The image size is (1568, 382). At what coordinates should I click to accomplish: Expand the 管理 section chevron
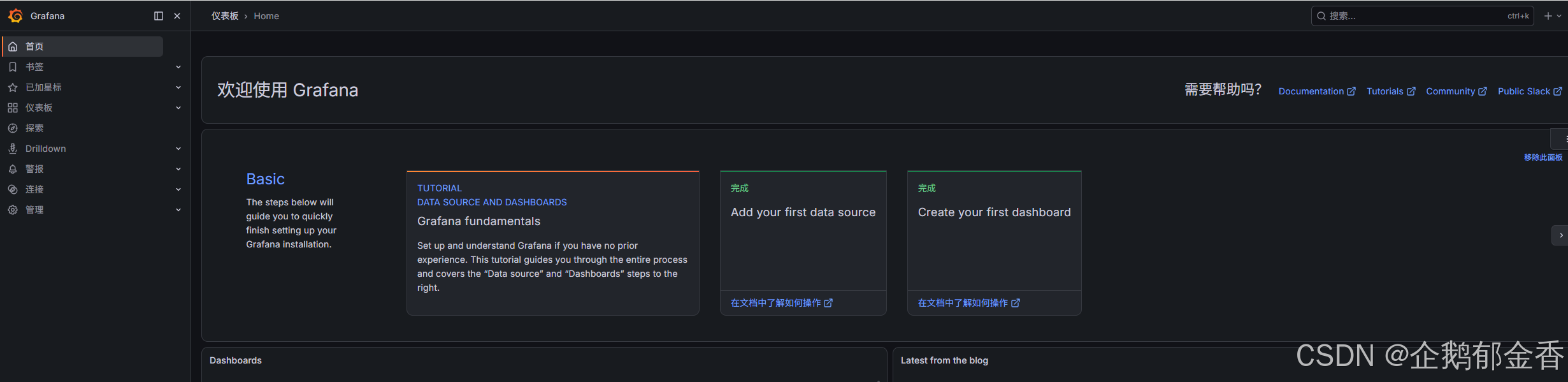(178, 210)
